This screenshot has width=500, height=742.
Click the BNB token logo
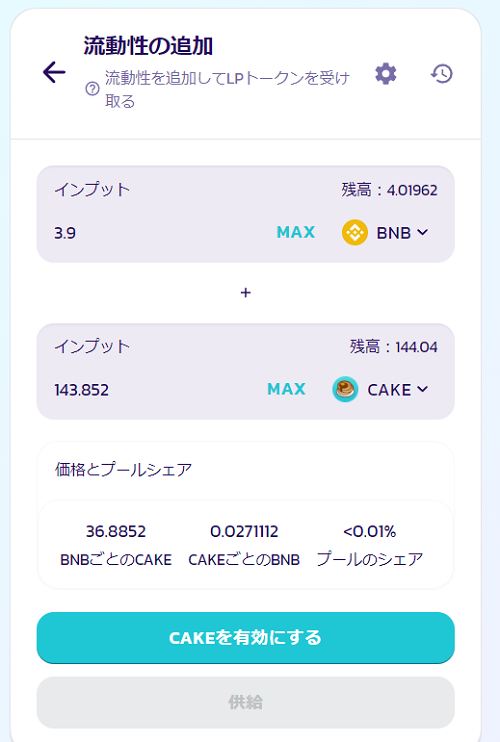(355, 232)
